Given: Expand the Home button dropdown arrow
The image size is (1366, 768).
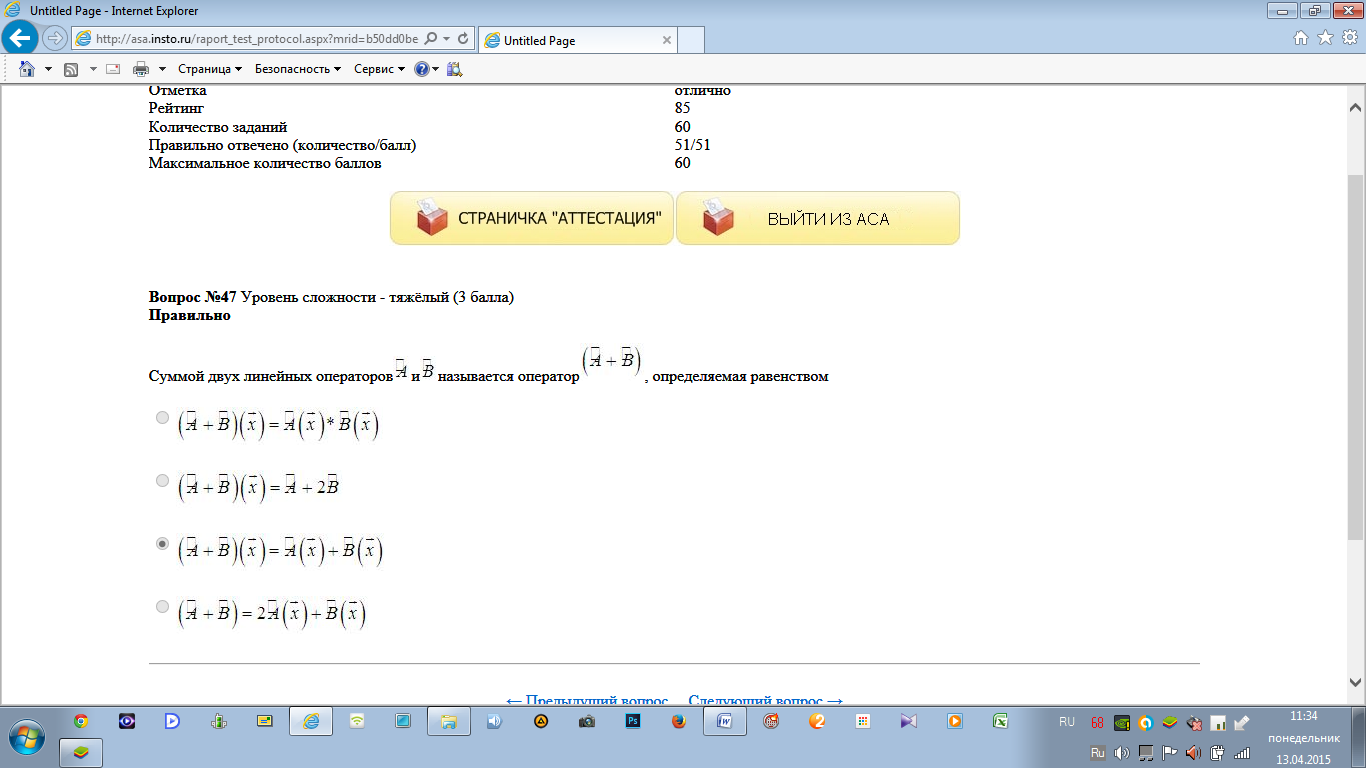Looking at the screenshot, I should [x=48, y=69].
